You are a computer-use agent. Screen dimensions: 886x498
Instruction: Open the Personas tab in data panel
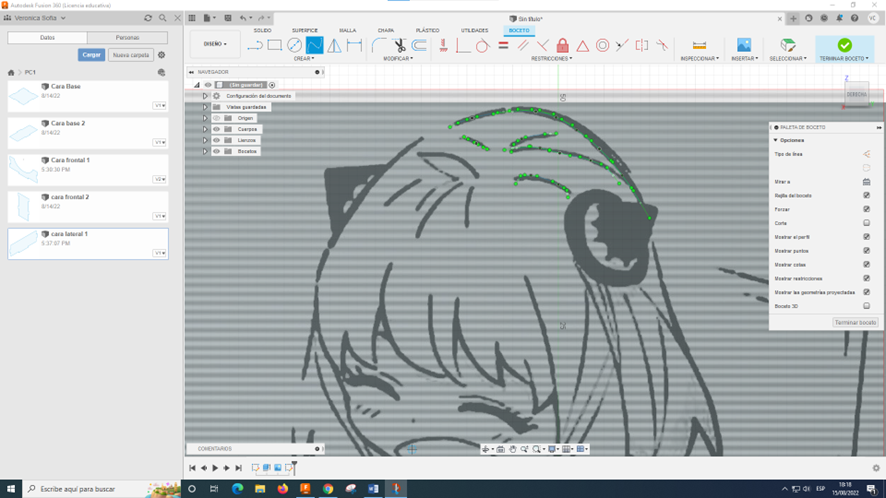pos(127,37)
